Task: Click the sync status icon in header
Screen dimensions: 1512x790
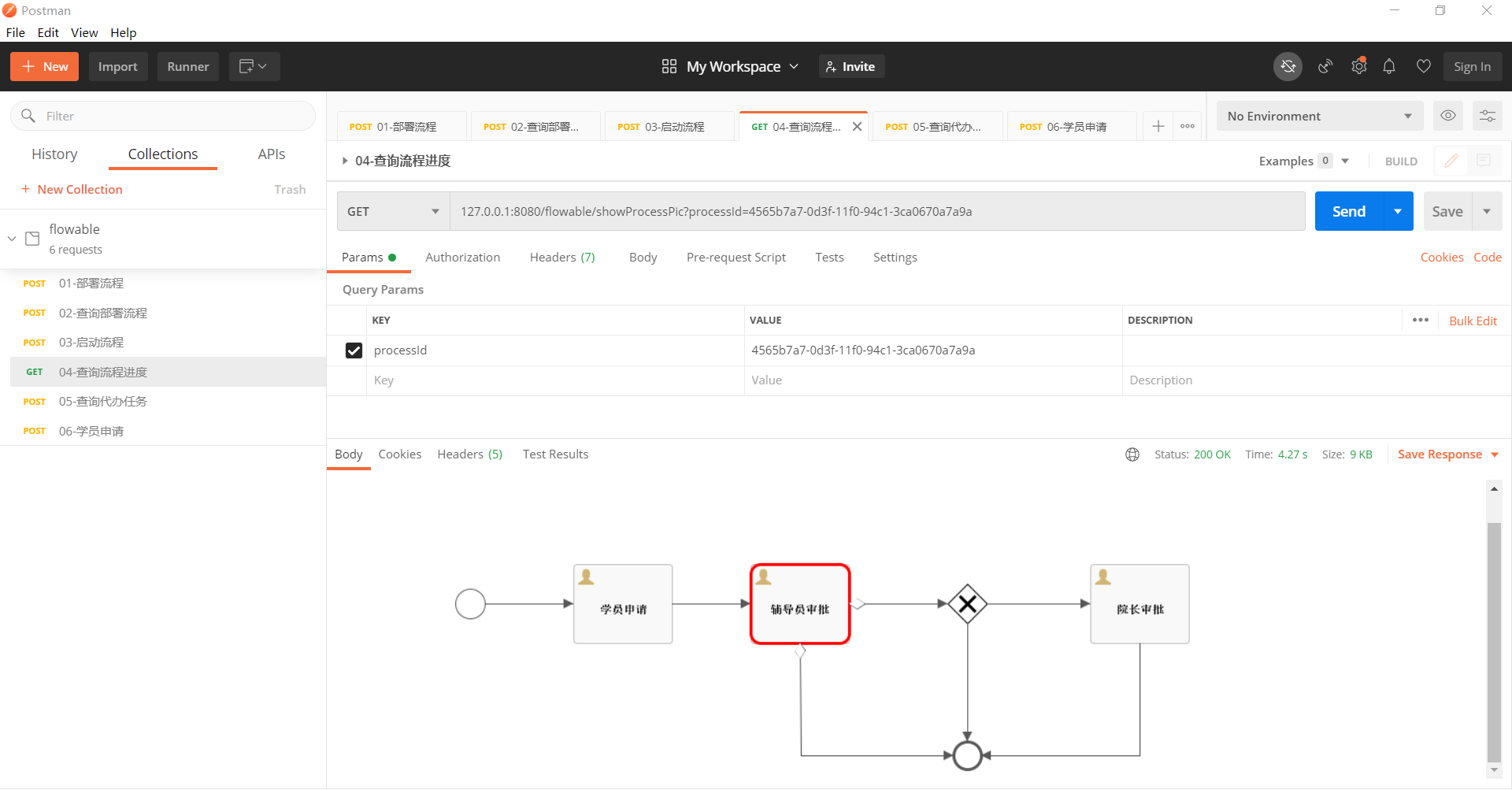Action: pyautogui.click(x=1288, y=67)
